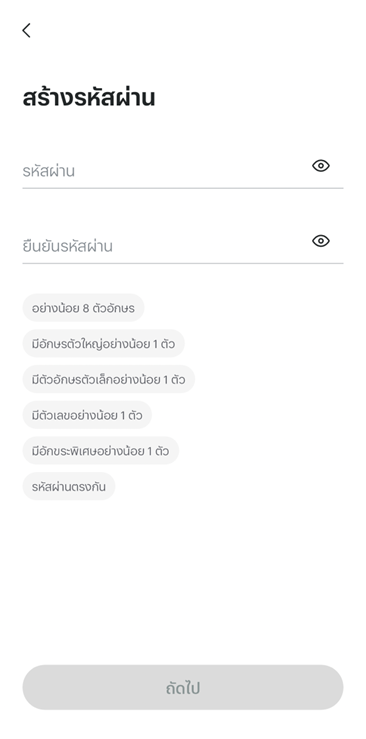Click the รหัสผ่าน placeholder text in first field
This screenshot has height=739, width=366.
pos(49,171)
